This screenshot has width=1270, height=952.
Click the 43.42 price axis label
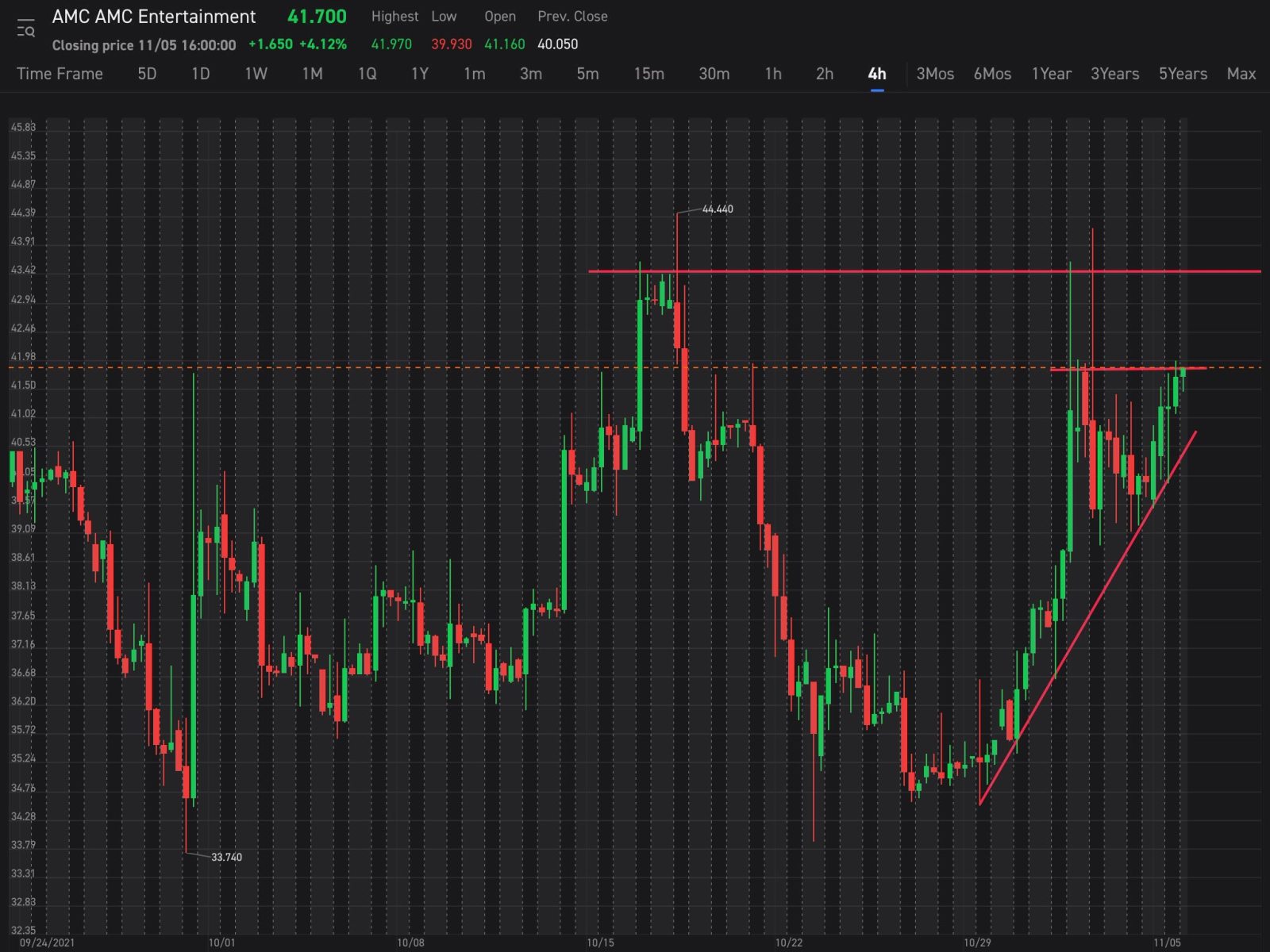tap(23, 270)
